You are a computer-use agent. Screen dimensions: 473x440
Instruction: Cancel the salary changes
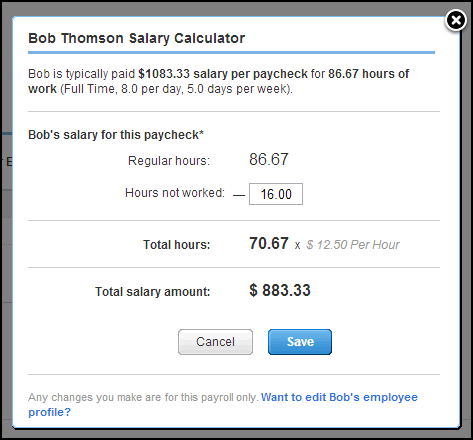click(215, 342)
